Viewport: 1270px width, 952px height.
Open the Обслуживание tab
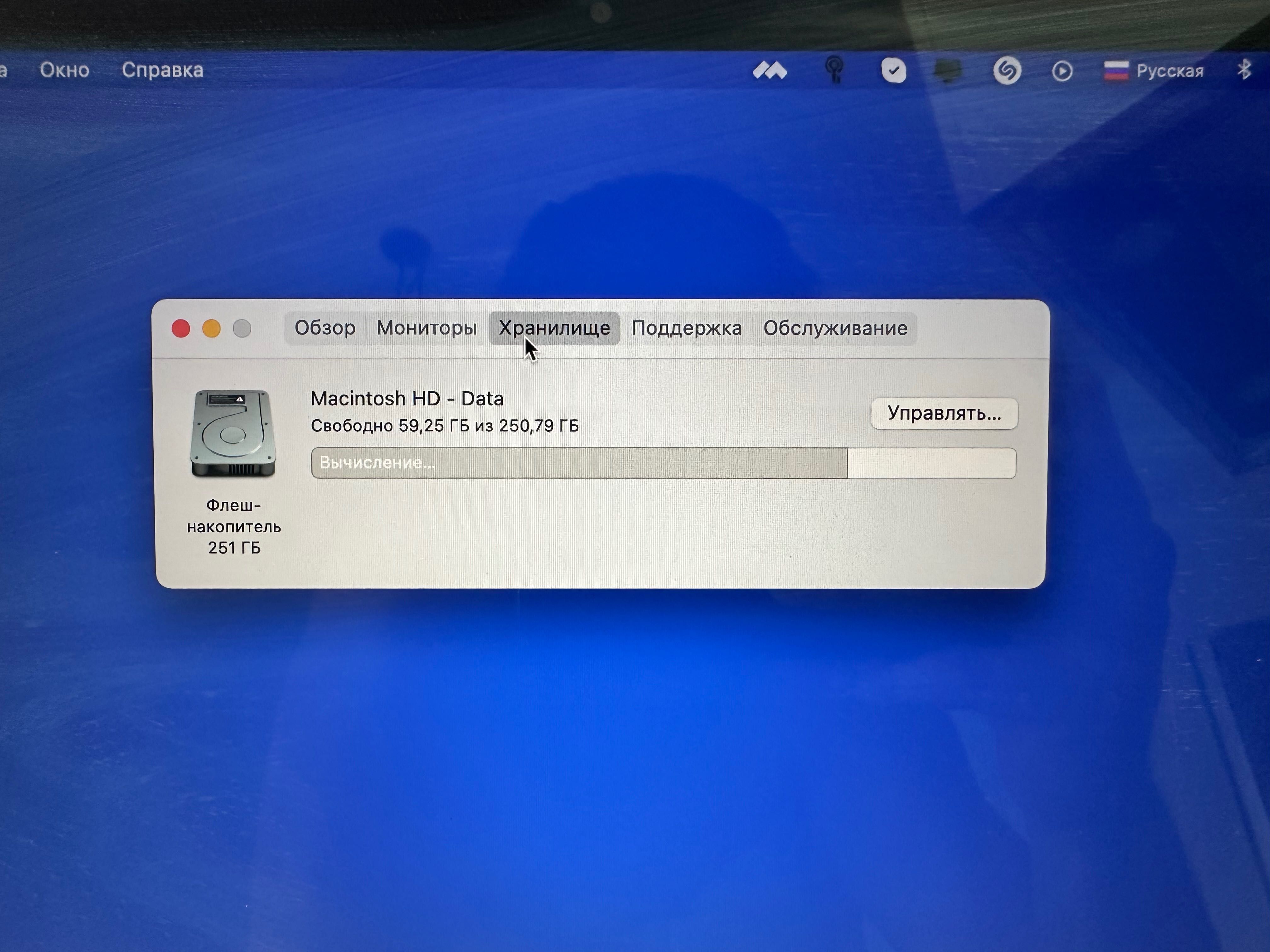[835, 328]
